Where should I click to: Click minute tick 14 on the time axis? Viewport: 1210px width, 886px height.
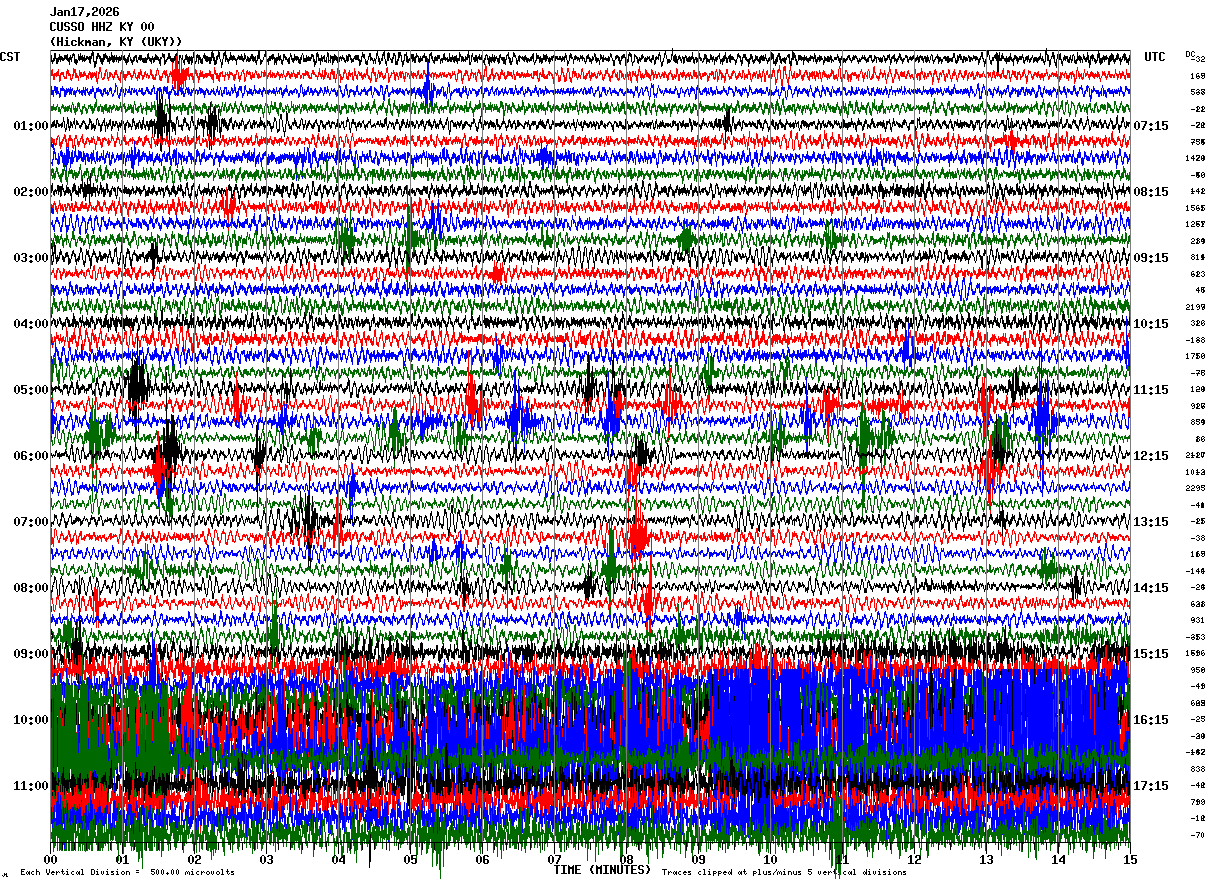pyautogui.click(x=1059, y=860)
